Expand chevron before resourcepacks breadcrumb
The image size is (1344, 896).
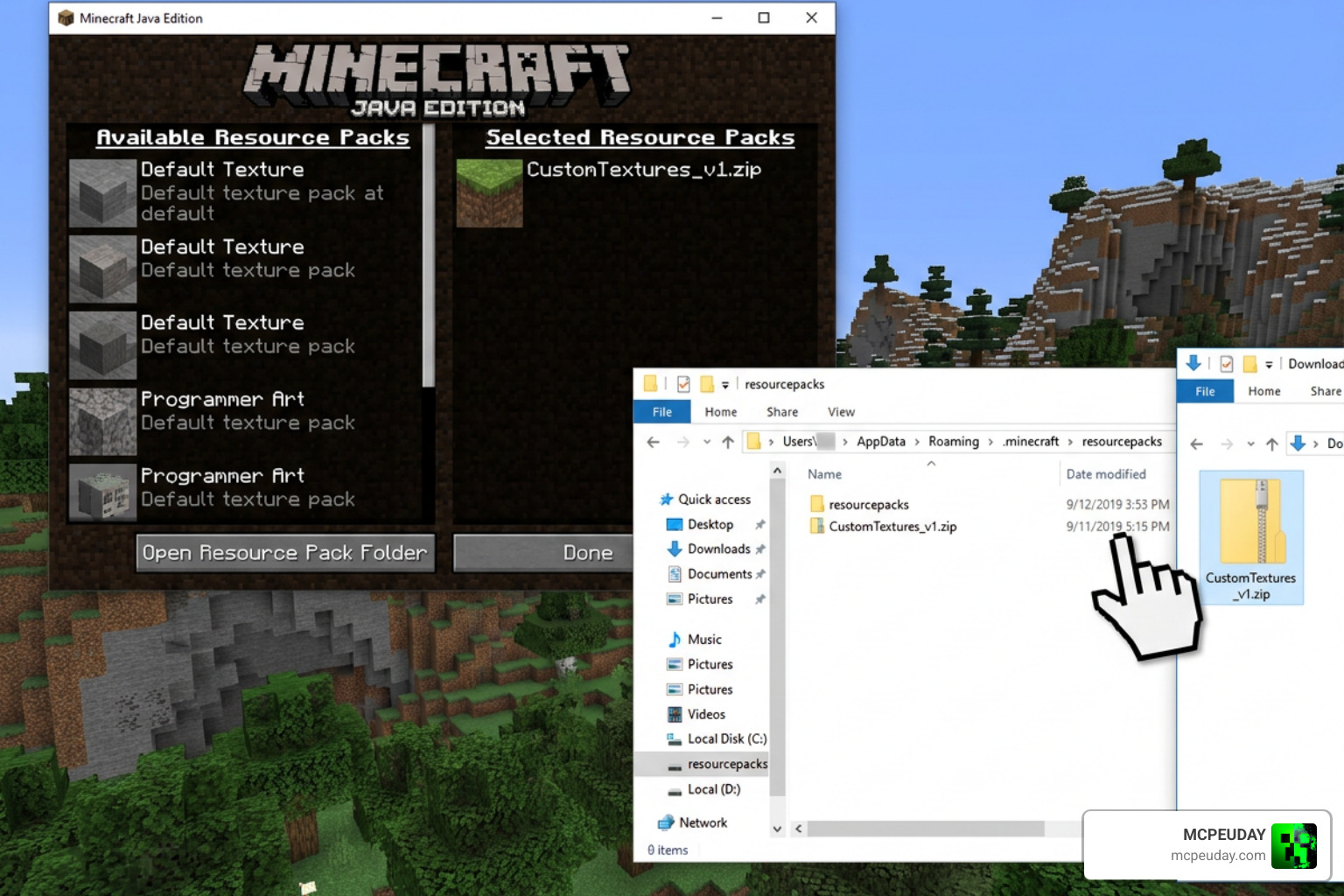coord(1070,442)
